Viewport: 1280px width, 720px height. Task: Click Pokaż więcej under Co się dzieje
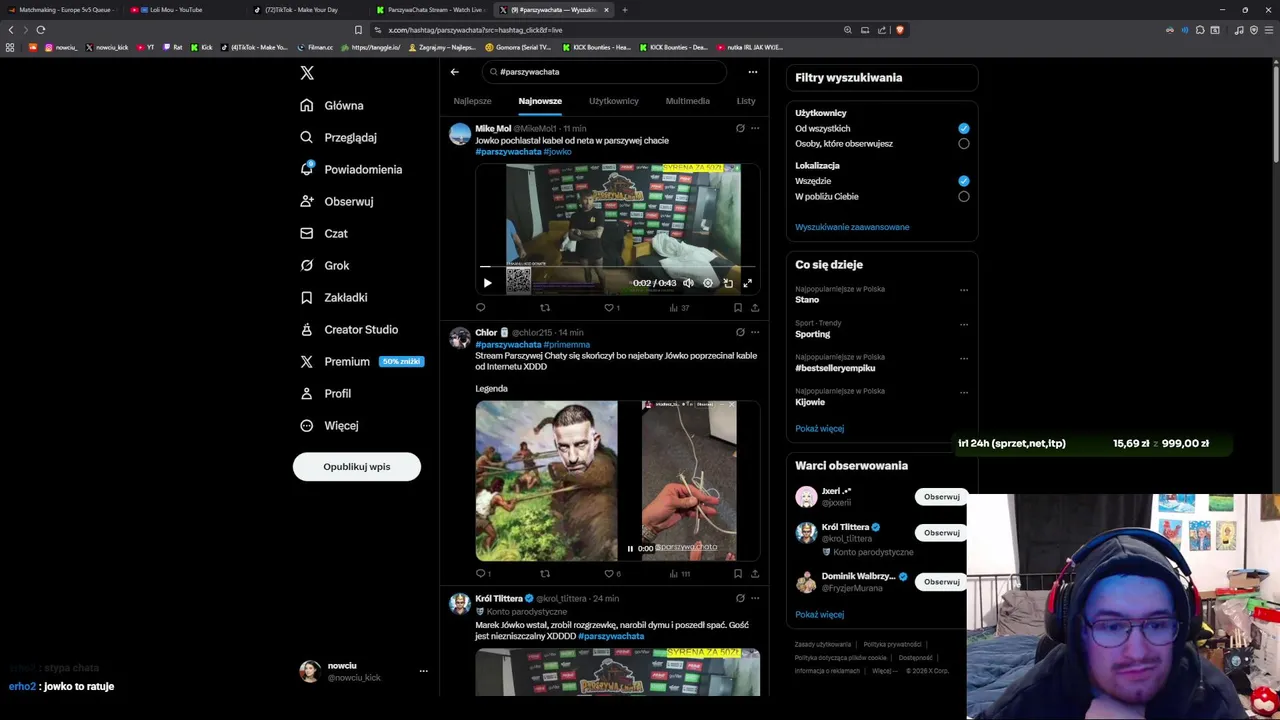point(819,428)
